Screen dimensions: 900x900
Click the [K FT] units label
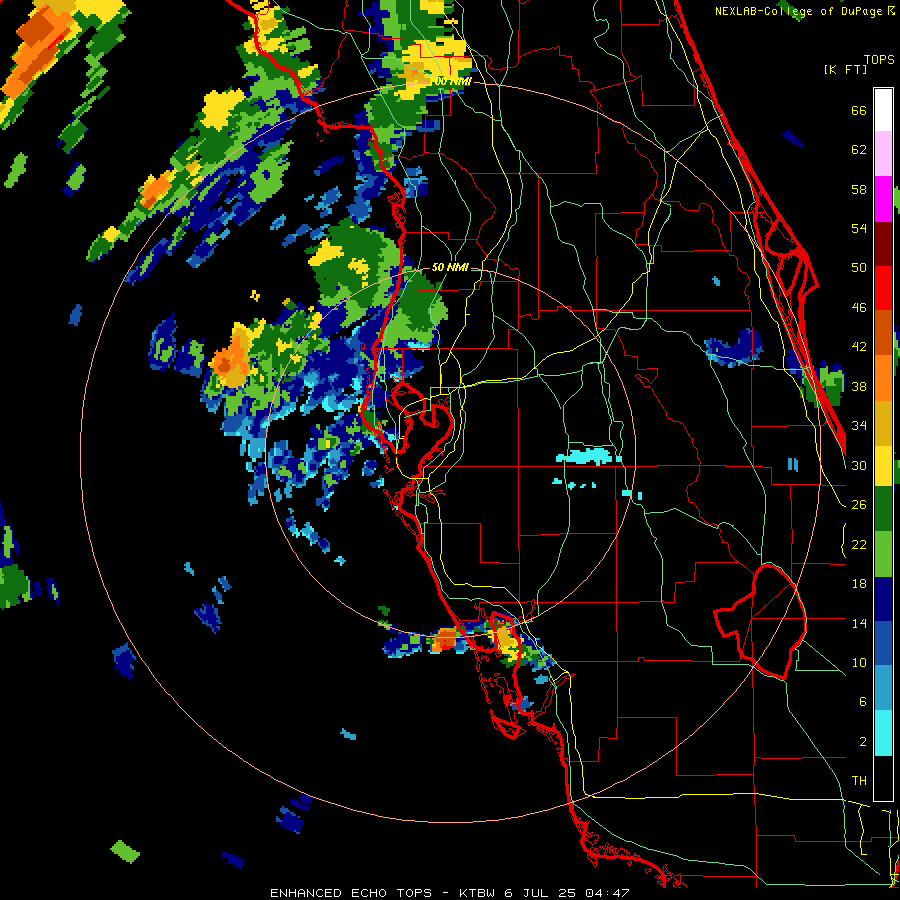[x=845, y=69]
